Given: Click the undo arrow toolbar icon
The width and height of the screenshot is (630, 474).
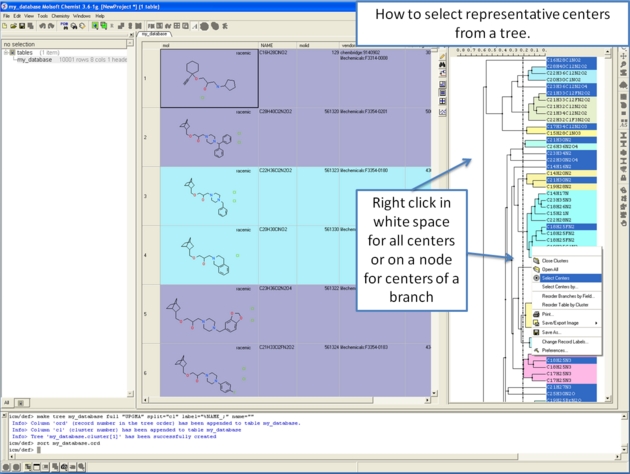Looking at the screenshot, I should (40, 25).
